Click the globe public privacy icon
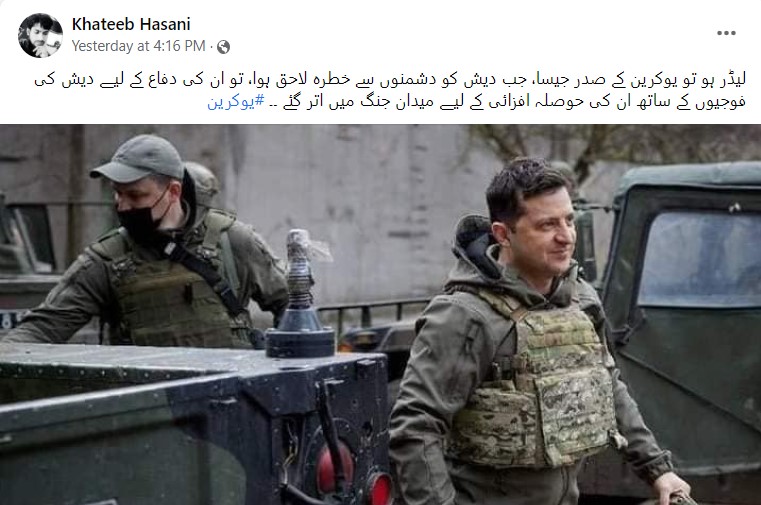 [x=224, y=47]
